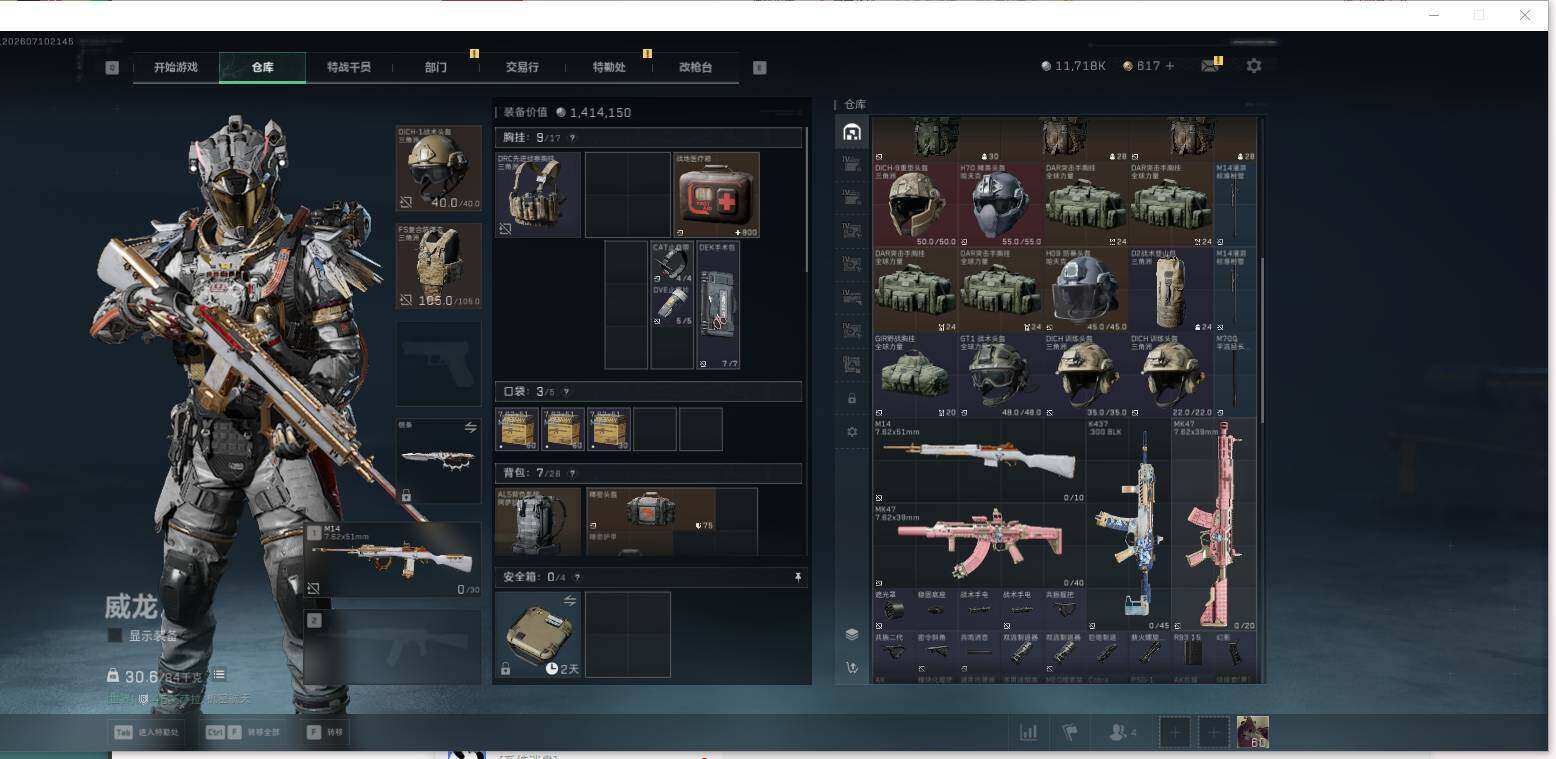Open the 改枪台 tab
1556x759 pixels.
click(x=695, y=67)
